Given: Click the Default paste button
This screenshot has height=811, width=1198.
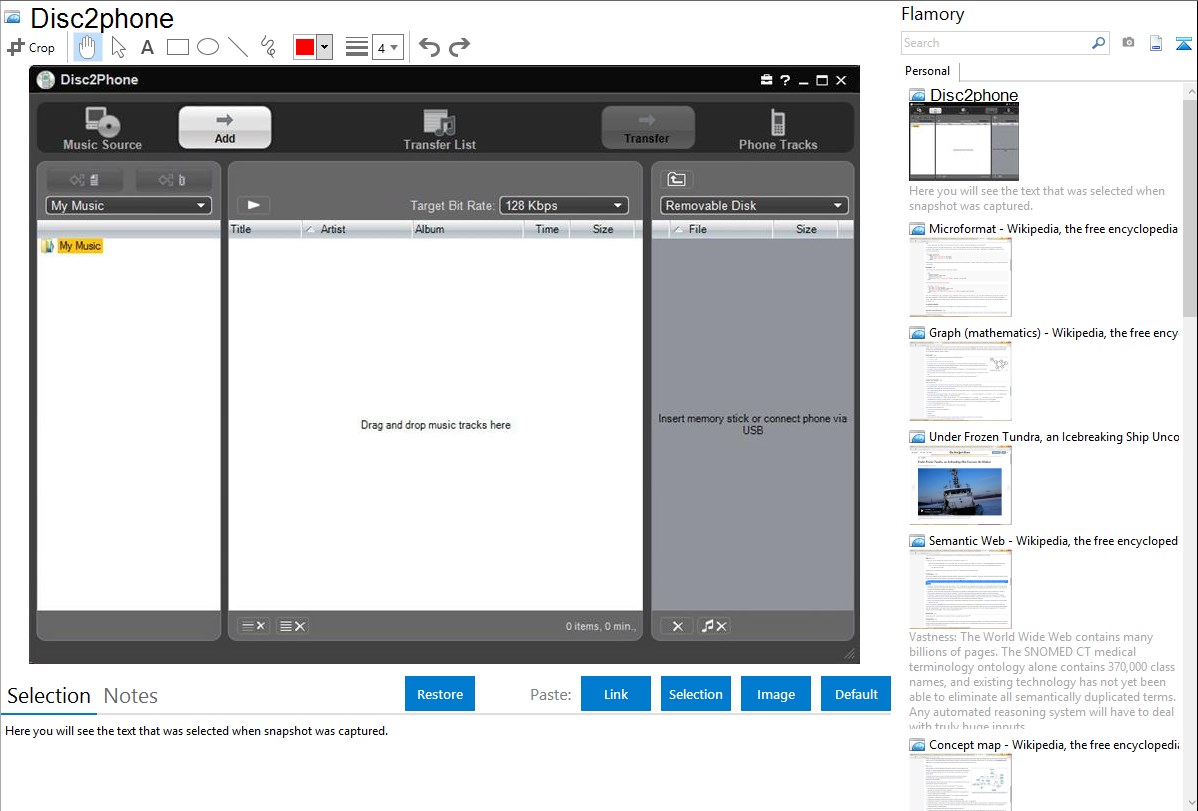Looking at the screenshot, I should [x=856, y=694].
